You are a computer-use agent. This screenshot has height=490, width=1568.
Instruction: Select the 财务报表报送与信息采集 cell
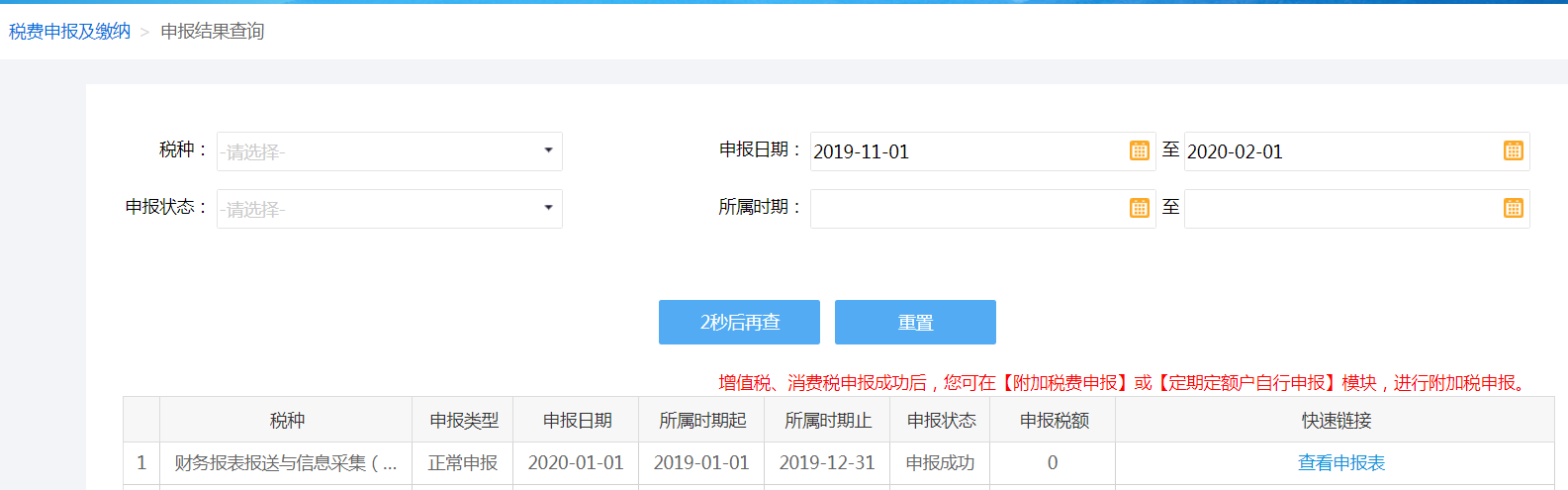[286, 463]
